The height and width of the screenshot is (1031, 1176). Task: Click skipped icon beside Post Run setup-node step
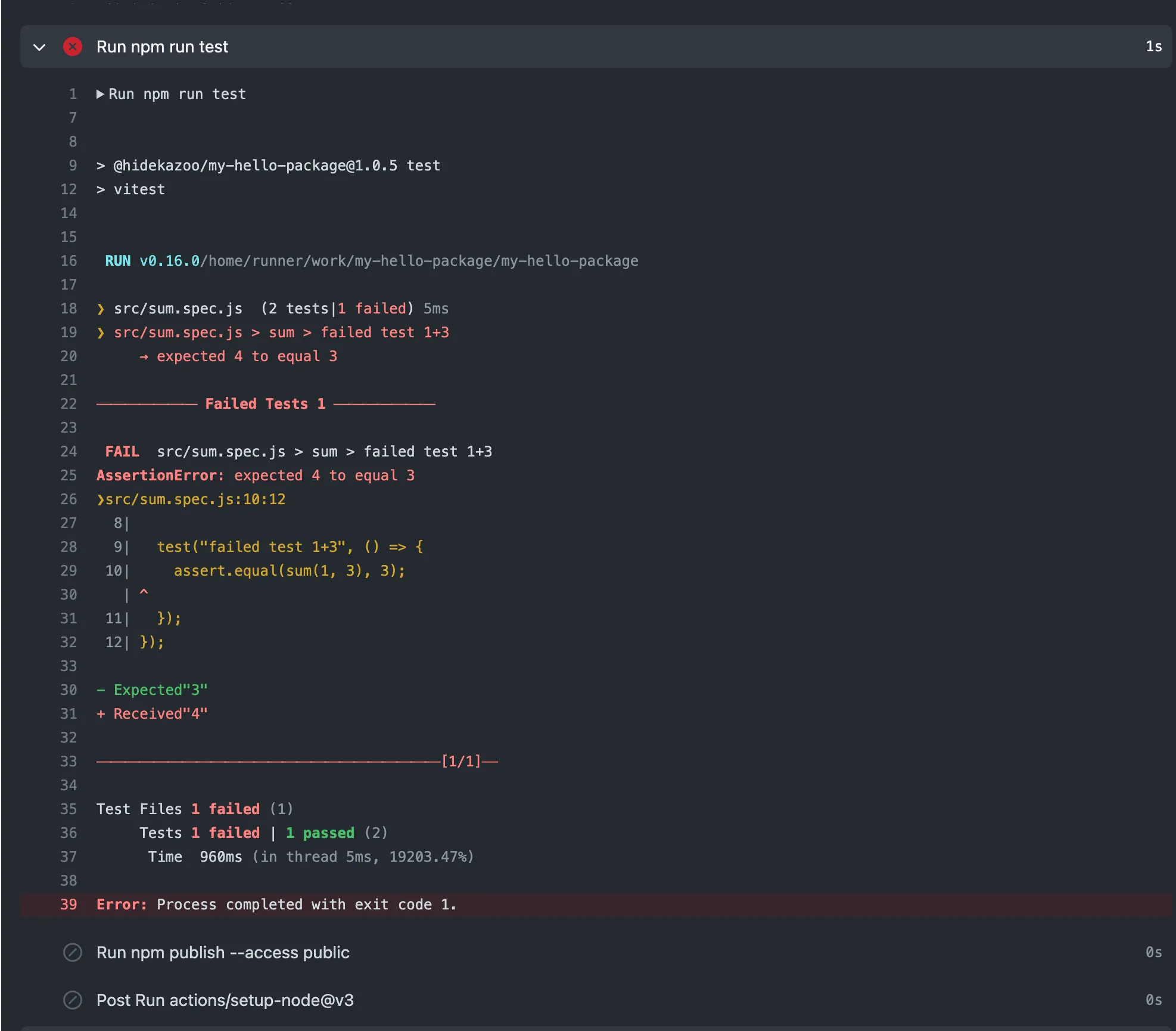[72, 1000]
